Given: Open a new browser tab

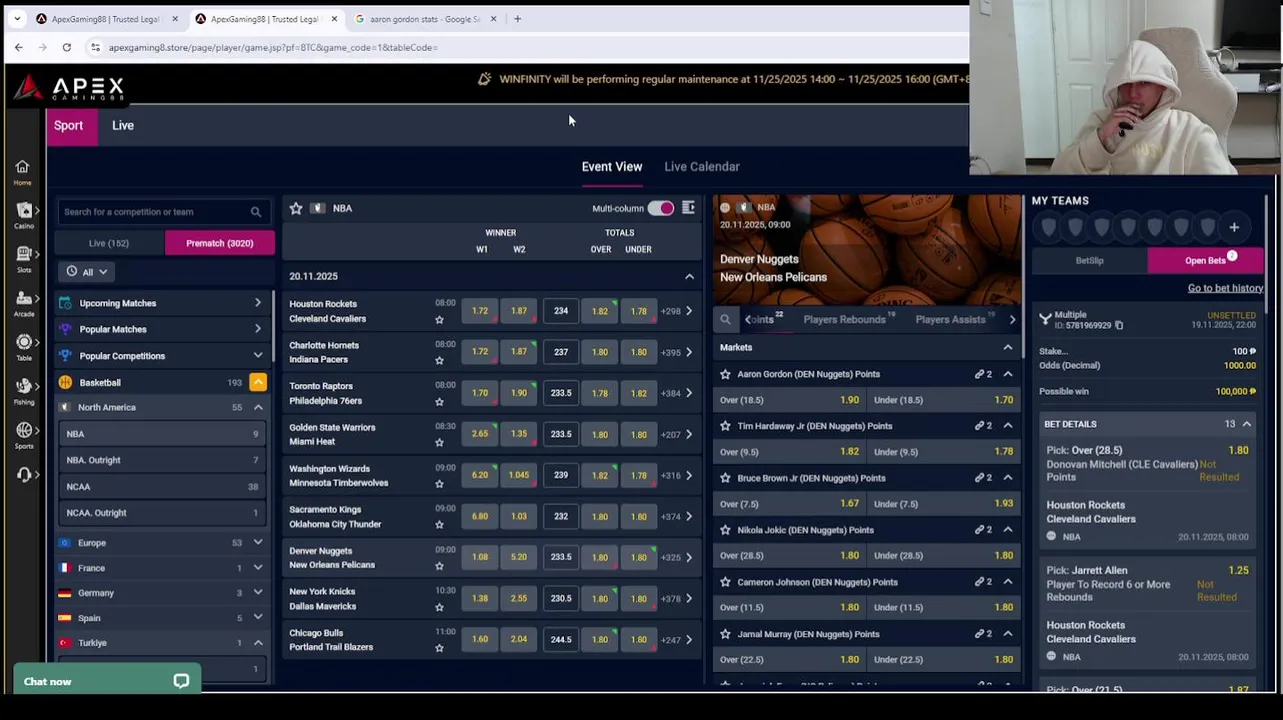Looking at the screenshot, I should pyautogui.click(x=517, y=19).
